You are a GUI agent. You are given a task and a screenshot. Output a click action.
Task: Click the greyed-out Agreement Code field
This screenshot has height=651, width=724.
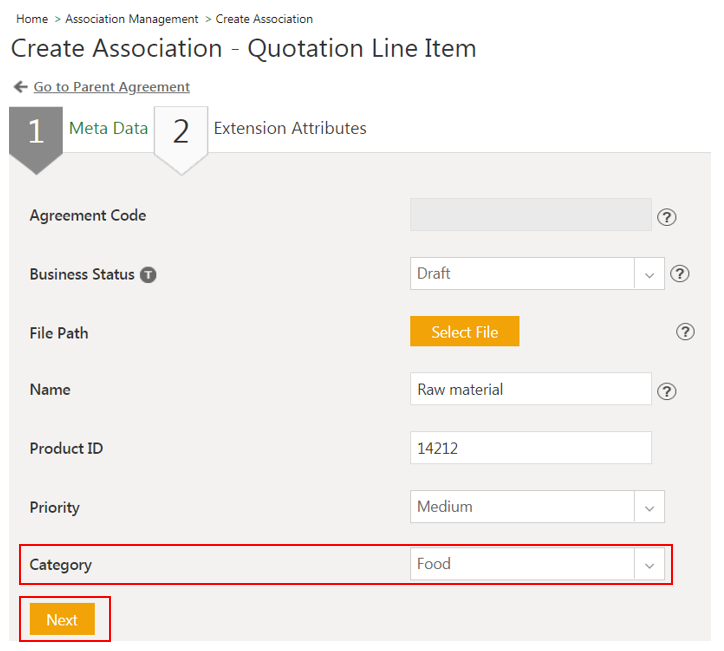[x=530, y=215]
